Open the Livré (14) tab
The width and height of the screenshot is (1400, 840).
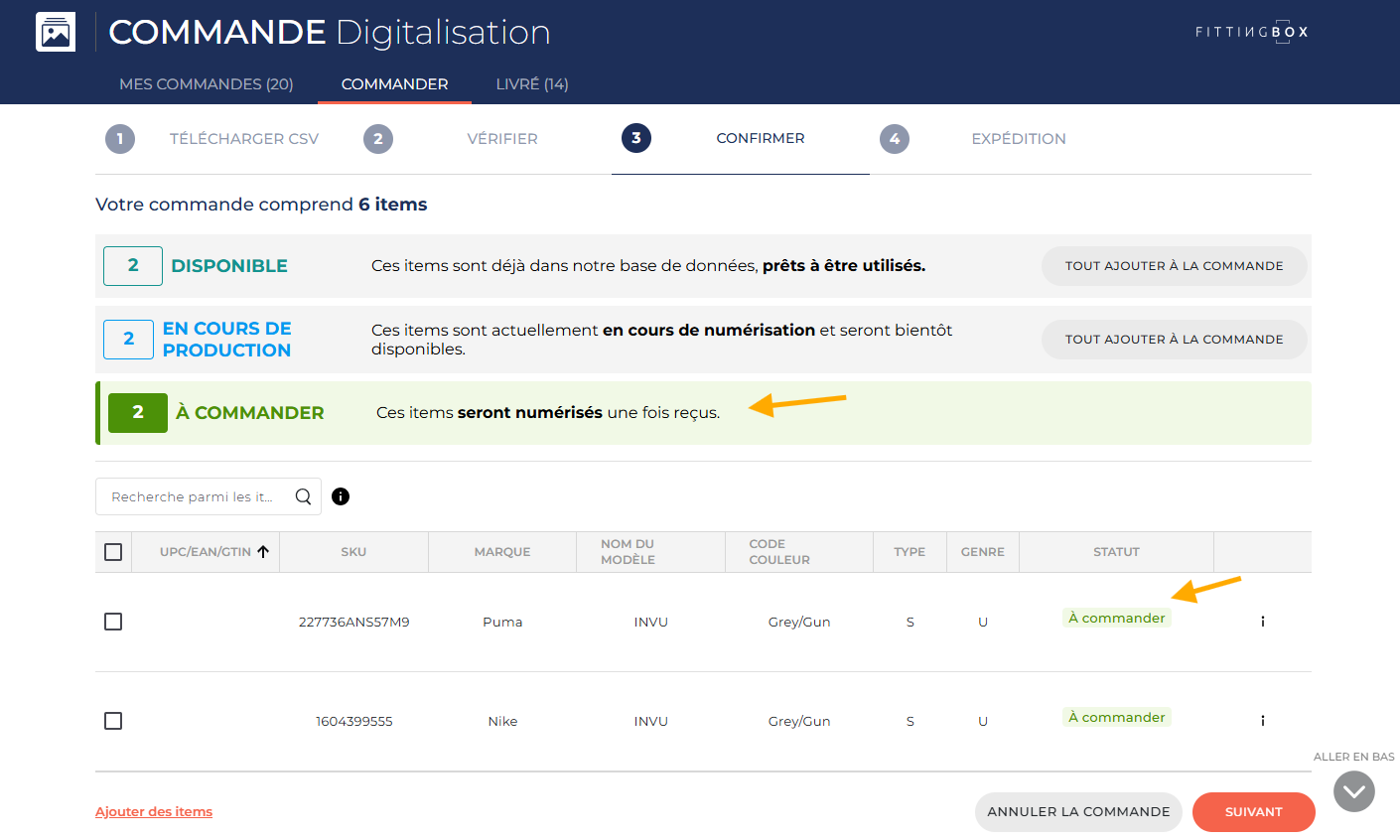(532, 84)
